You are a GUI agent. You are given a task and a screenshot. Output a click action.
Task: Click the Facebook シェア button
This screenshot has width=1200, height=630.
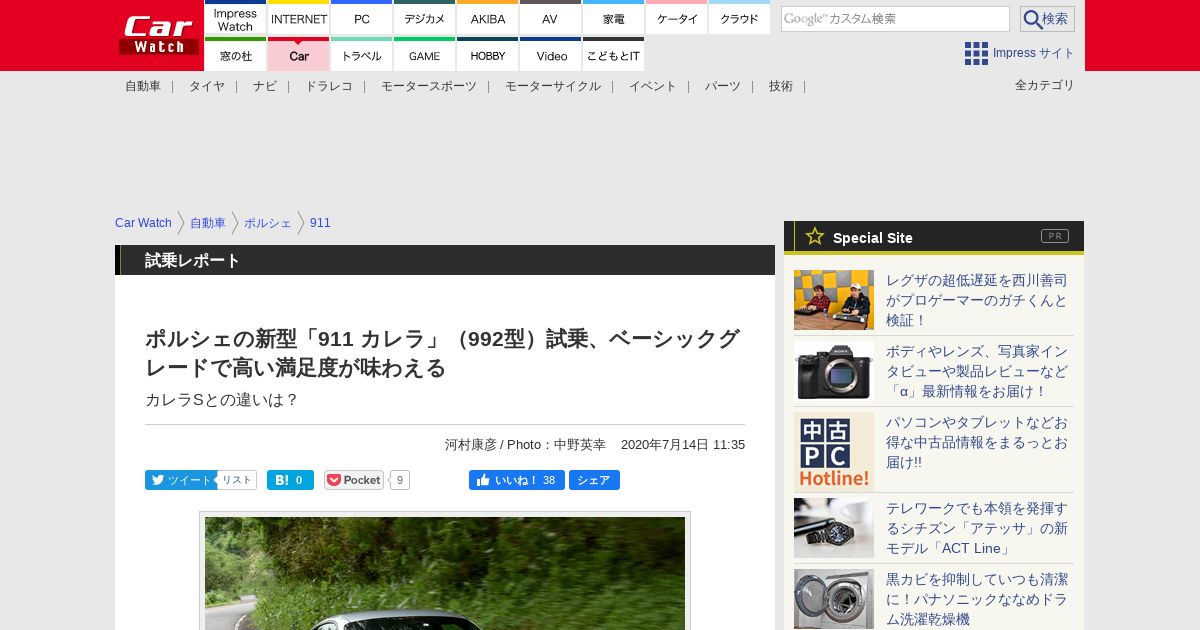tap(594, 480)
